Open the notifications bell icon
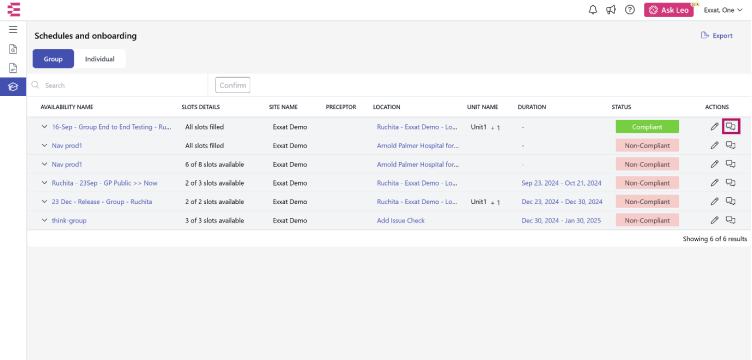 click(x=593, y=10)
